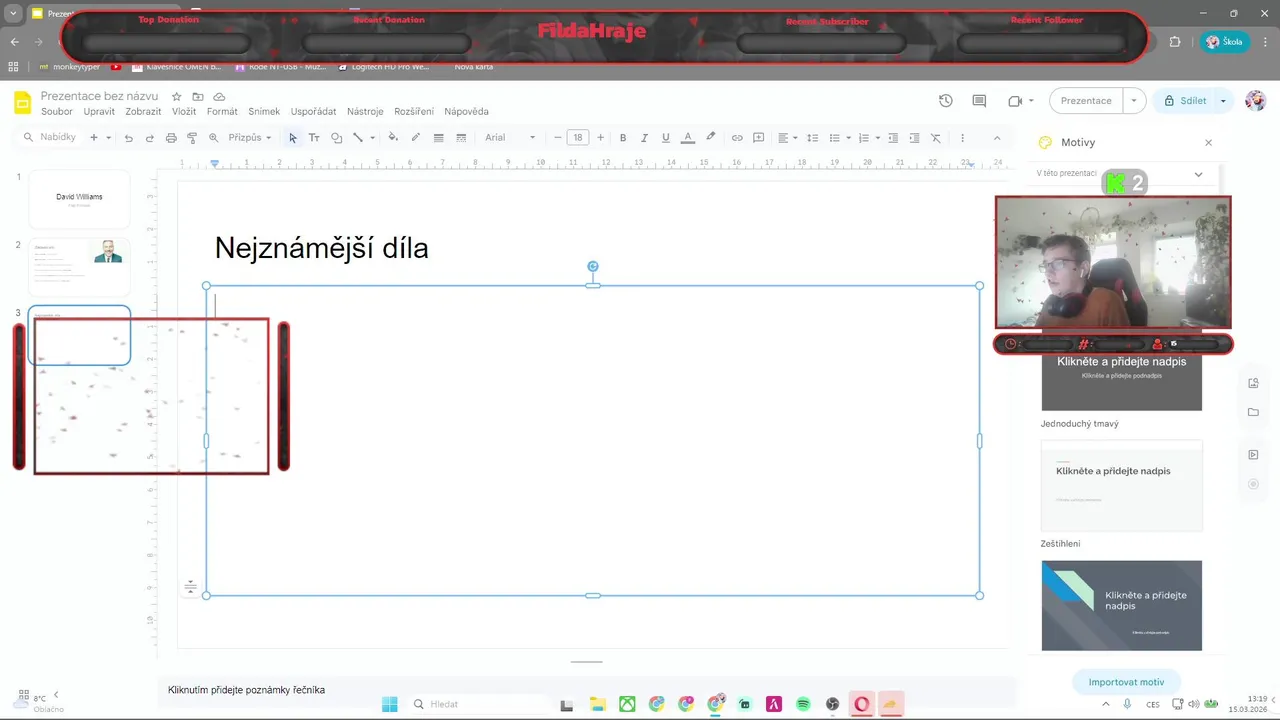Open the shape insert tool
Image resolution: width=1280 pixels, height=720 pixels.
(x=336, y=138)
